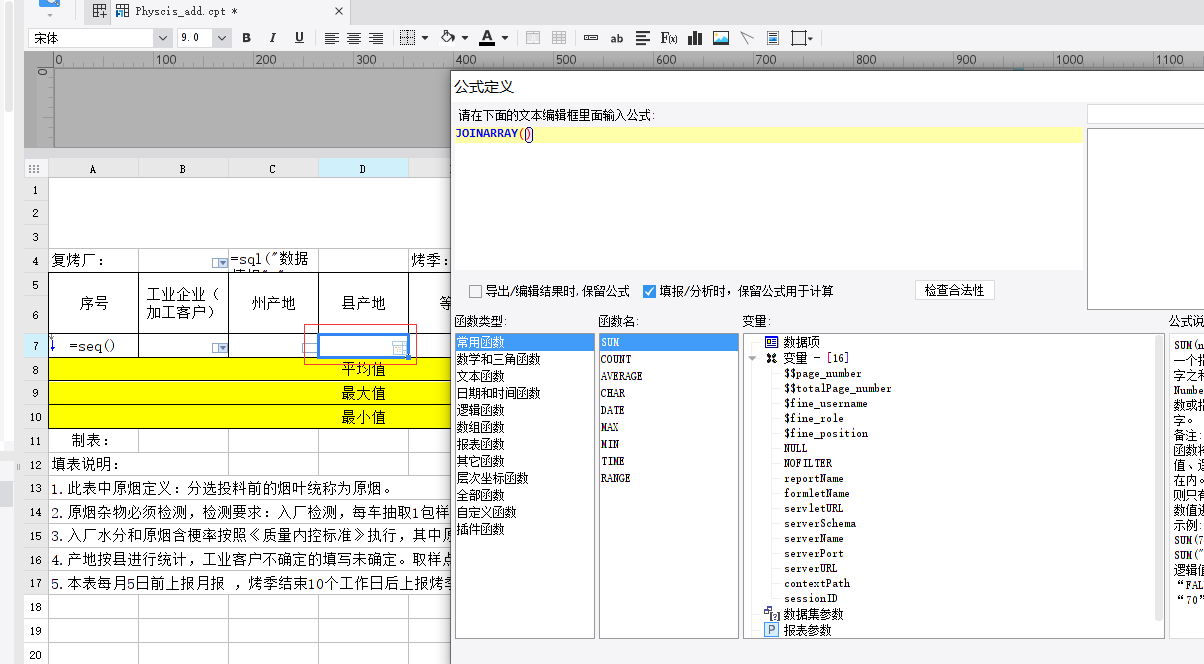The image size is (1204, 664).
Task: Toggle italic formatting in the toolbar
Action: (273, 38)
